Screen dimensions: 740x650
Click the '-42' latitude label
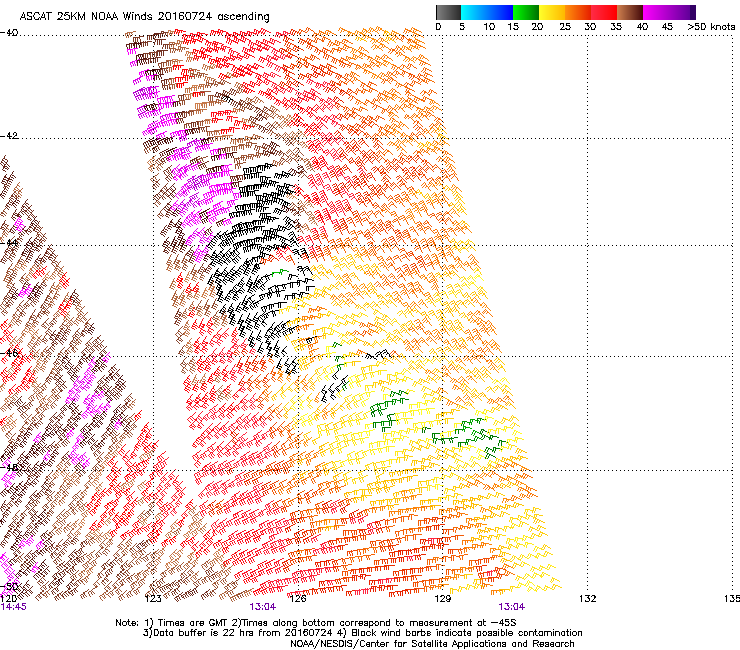[9, 136]
